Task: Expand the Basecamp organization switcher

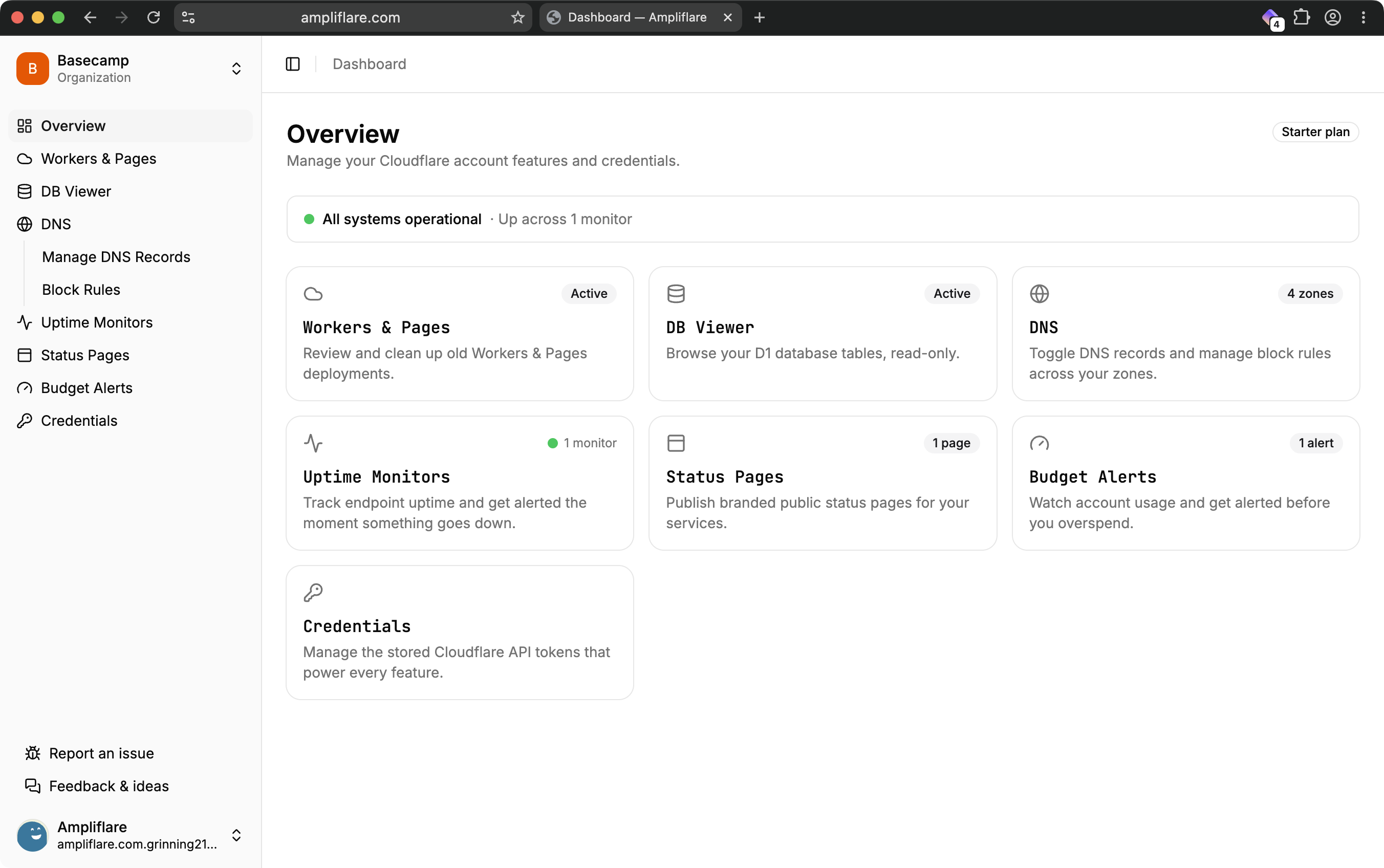Action: coord(236,68)
